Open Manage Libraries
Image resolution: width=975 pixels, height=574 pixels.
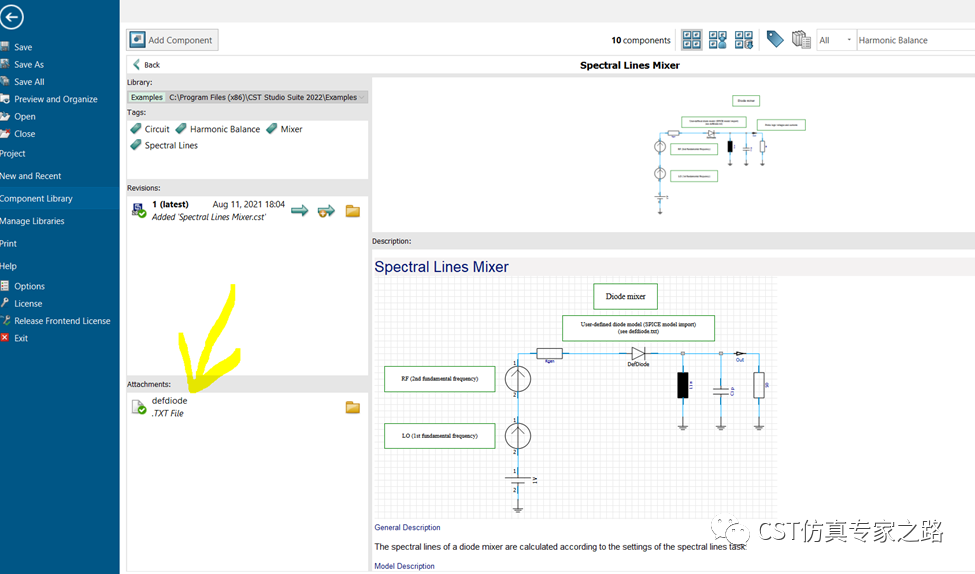[x=32, y=221]
